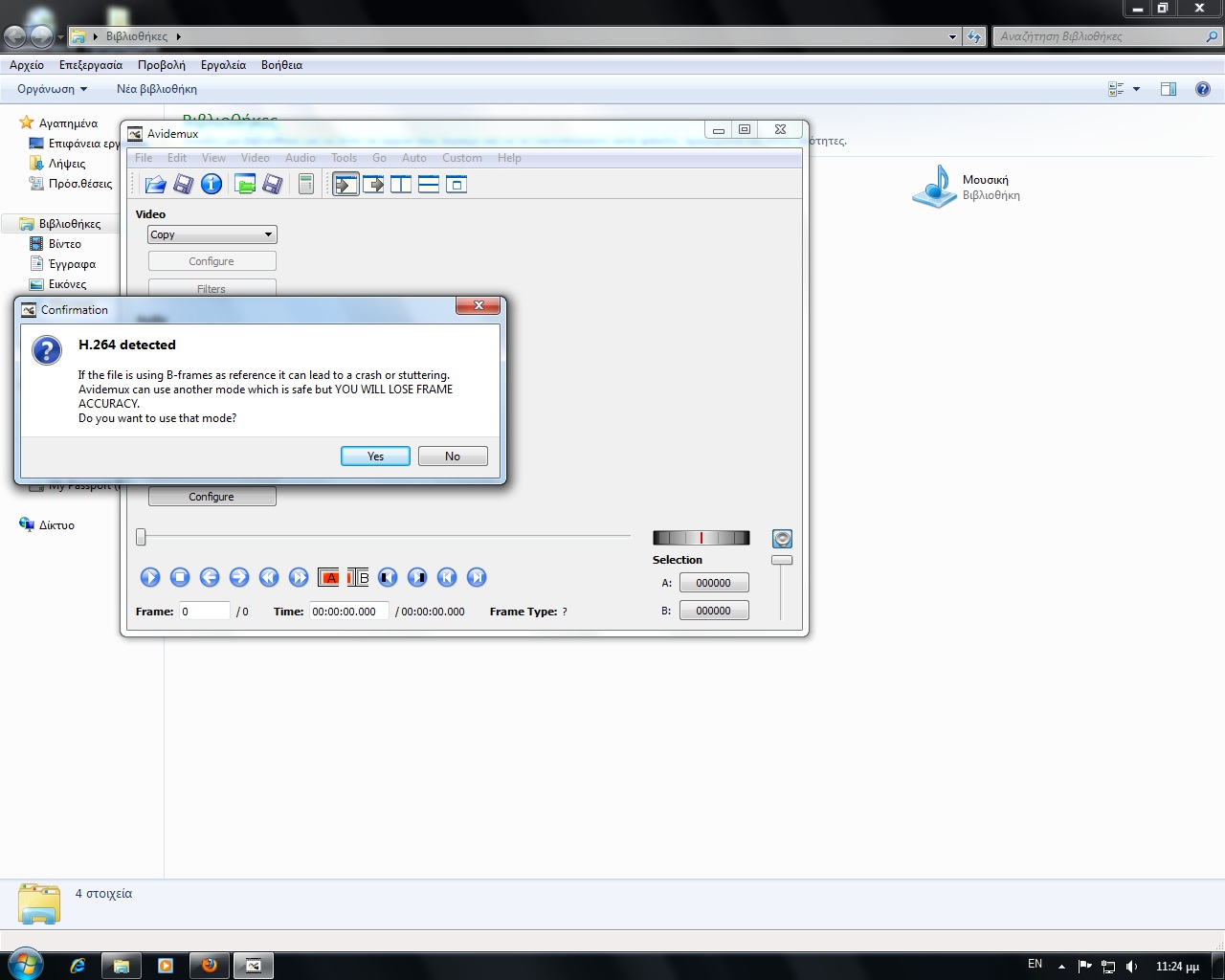Open the Avidemux Tools menu

(x=345, y=158)
